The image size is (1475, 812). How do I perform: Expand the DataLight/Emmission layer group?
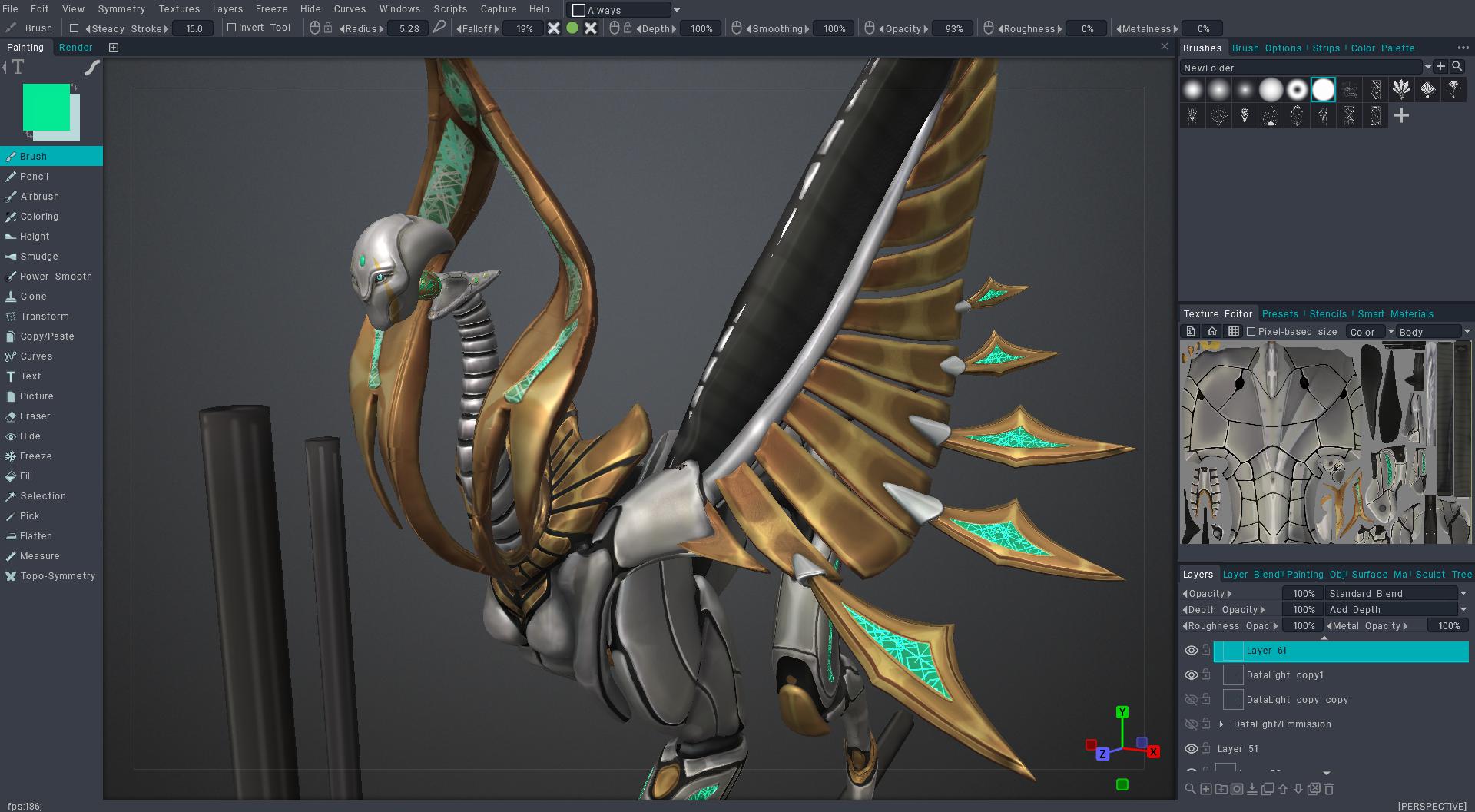tap(1221, 724)
